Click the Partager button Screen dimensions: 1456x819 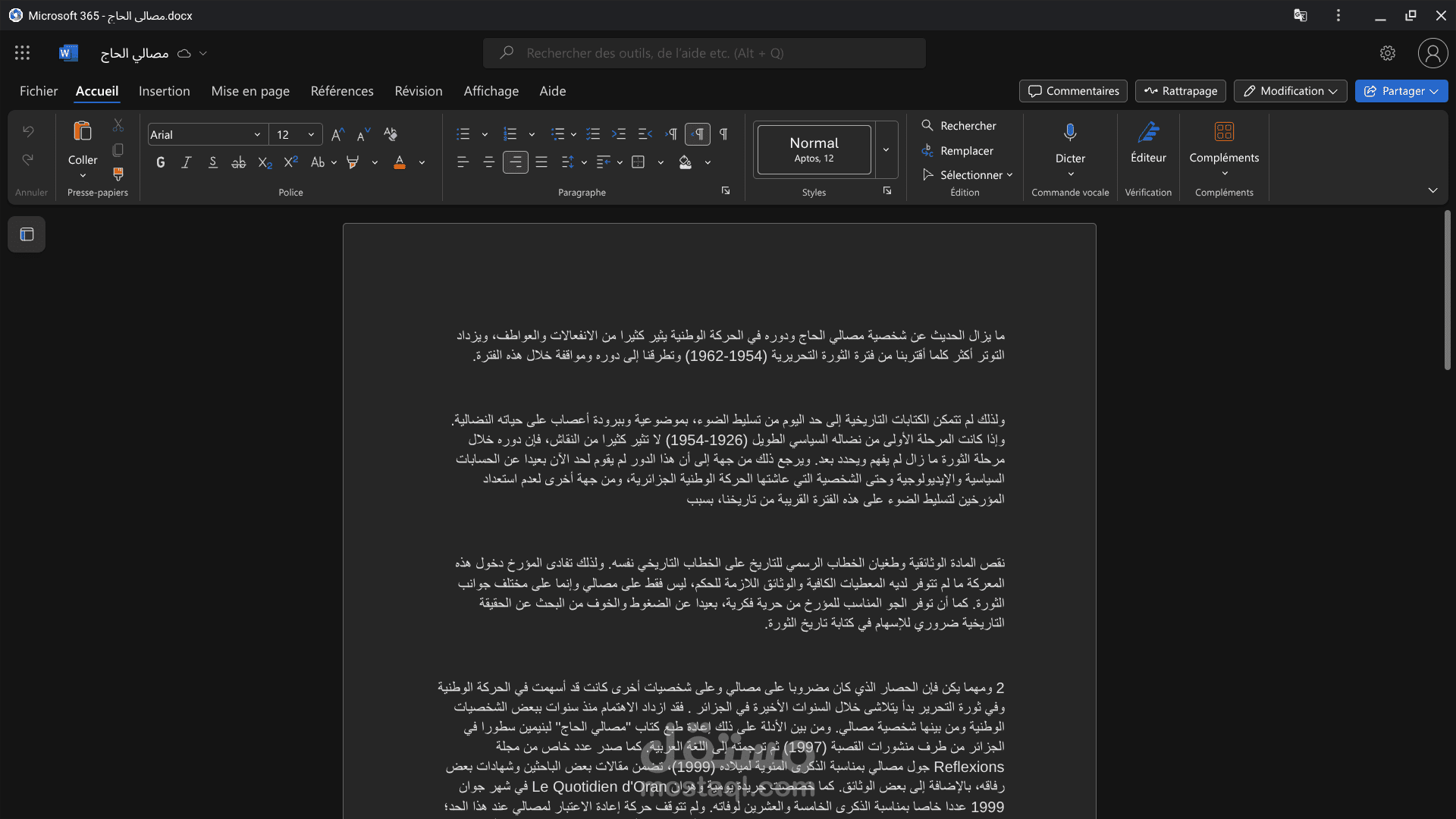pyautogui.click(x=1401, y=91)
